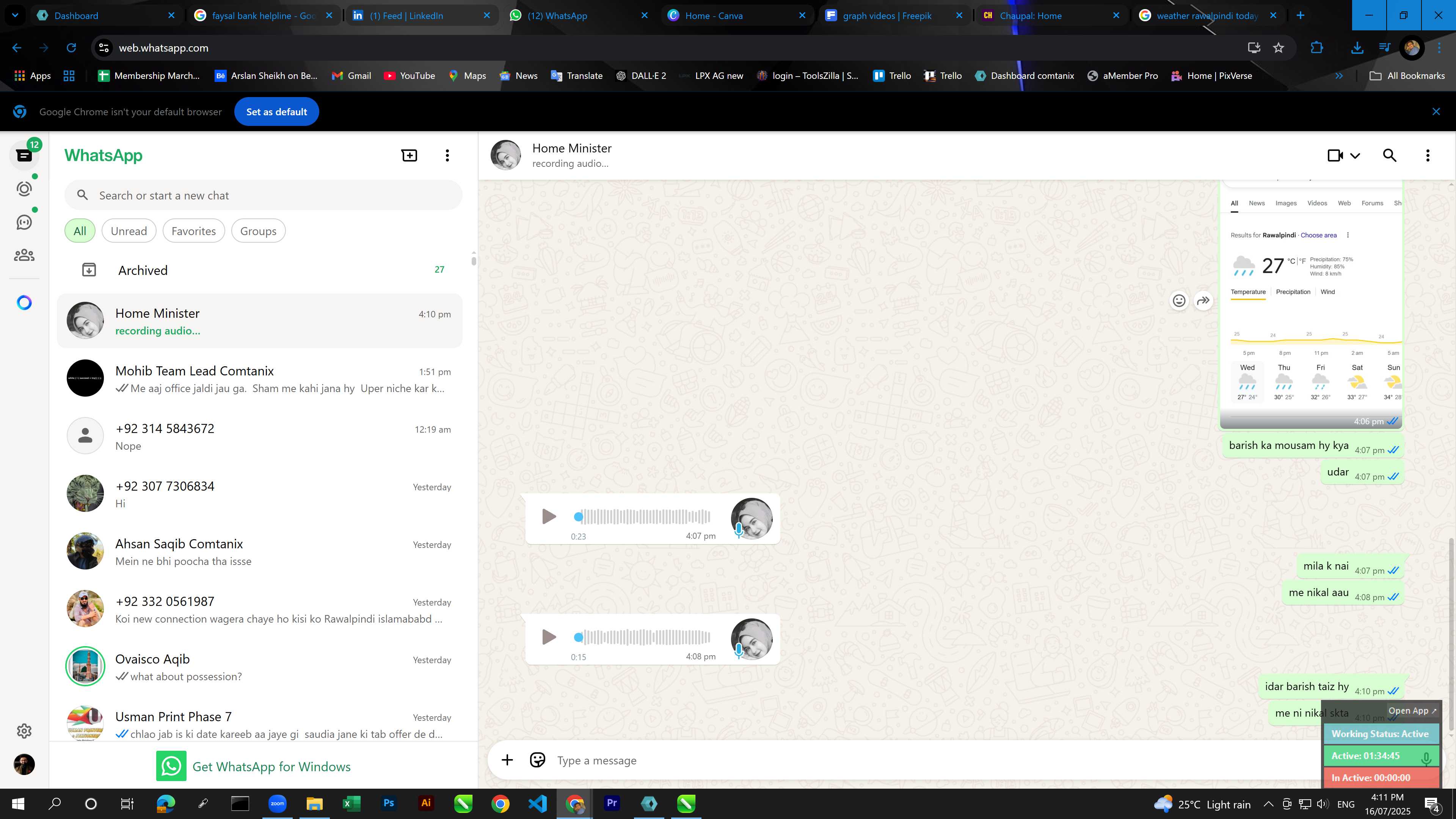The image size is (1456, 819).
Task: Reload the WhatsApp page
Action: (x=71, y=48)
